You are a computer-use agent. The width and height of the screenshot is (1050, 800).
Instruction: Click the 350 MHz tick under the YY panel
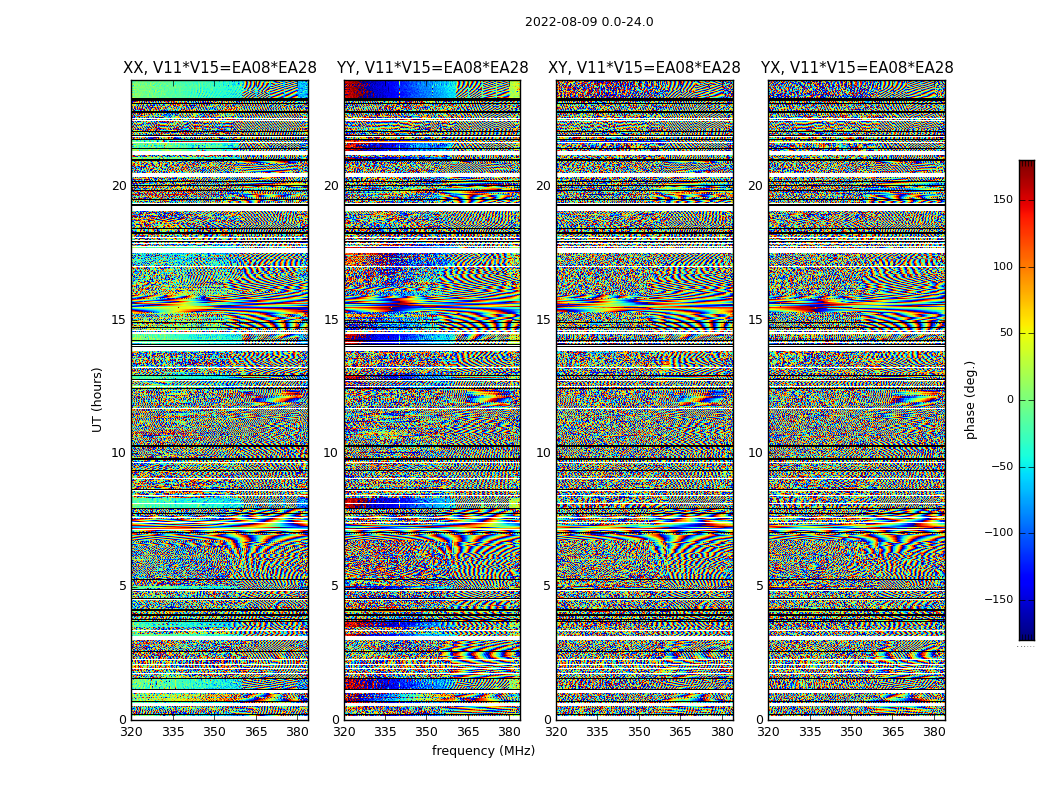pyautogui.click(x=427, y=732)
